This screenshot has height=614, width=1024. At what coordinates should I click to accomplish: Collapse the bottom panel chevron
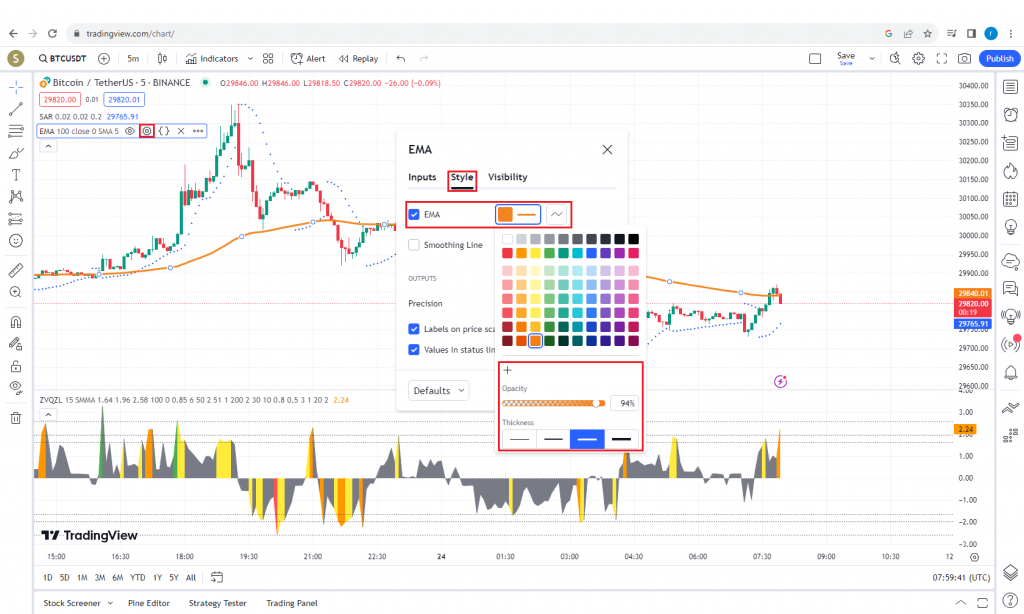coord(961,603)
